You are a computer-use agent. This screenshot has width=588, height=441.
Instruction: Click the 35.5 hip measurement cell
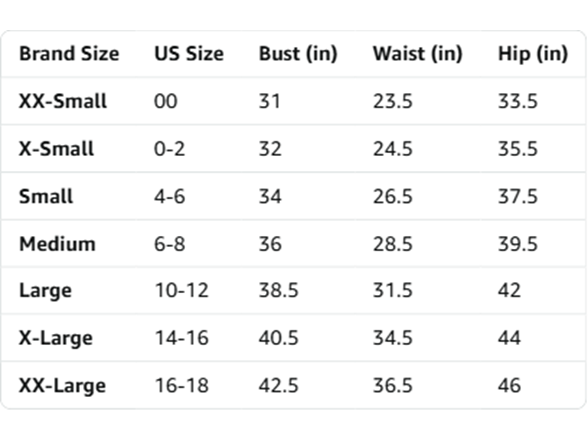[x=518, y=149]
